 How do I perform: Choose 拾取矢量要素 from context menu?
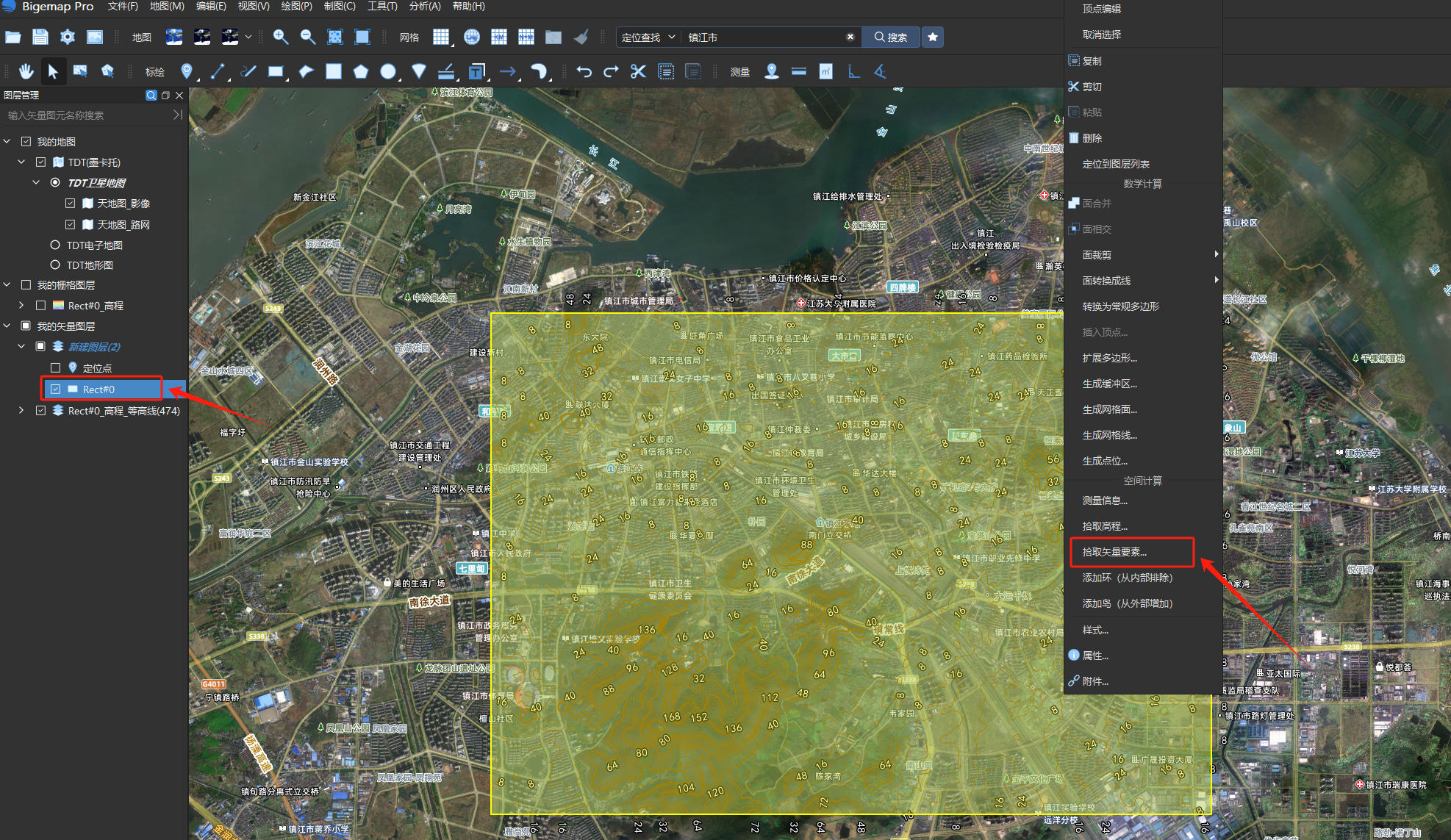(x=1114, y=552)
